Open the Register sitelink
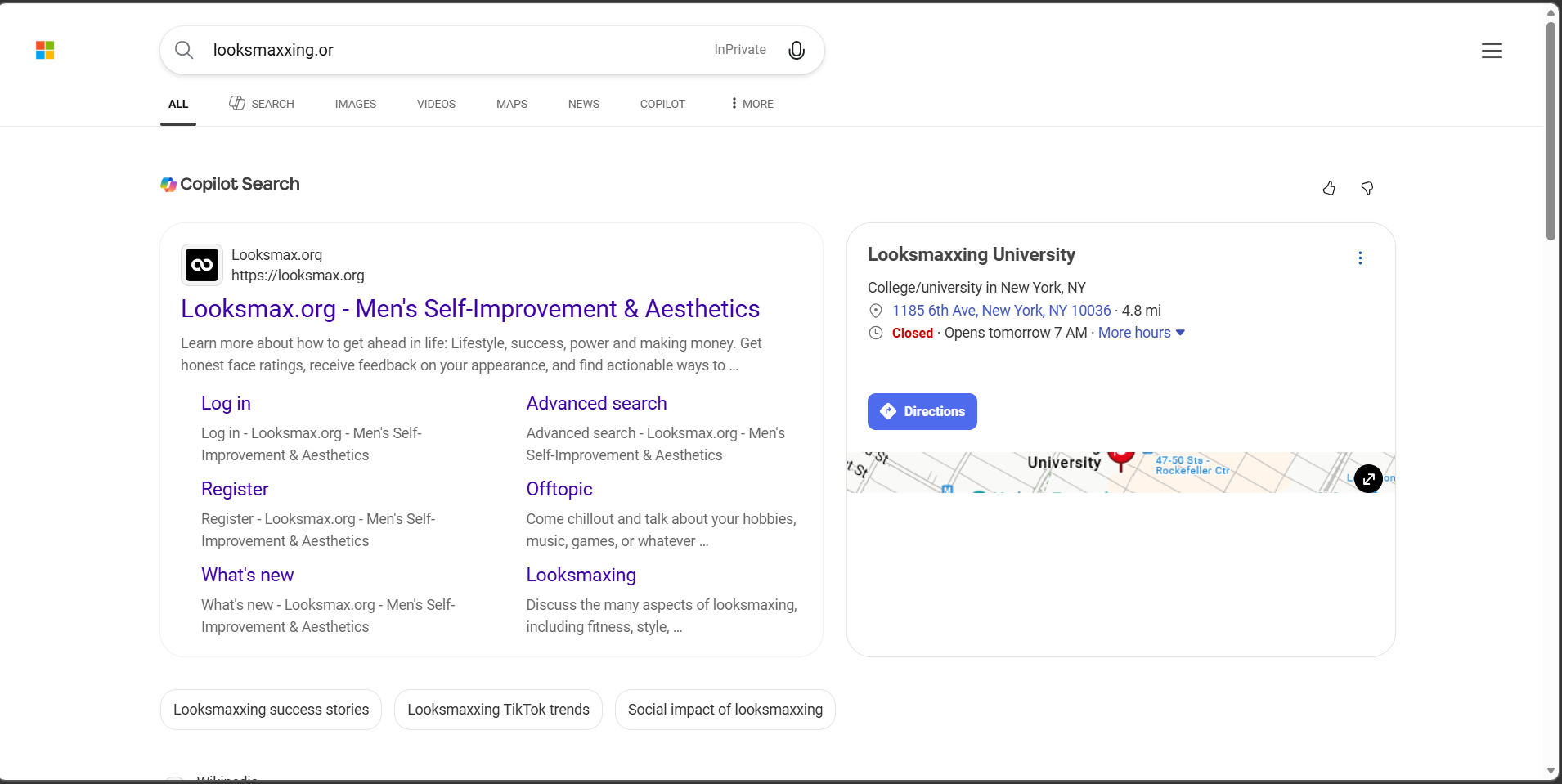Screen dimensions: 1562x784 (235, 489)
